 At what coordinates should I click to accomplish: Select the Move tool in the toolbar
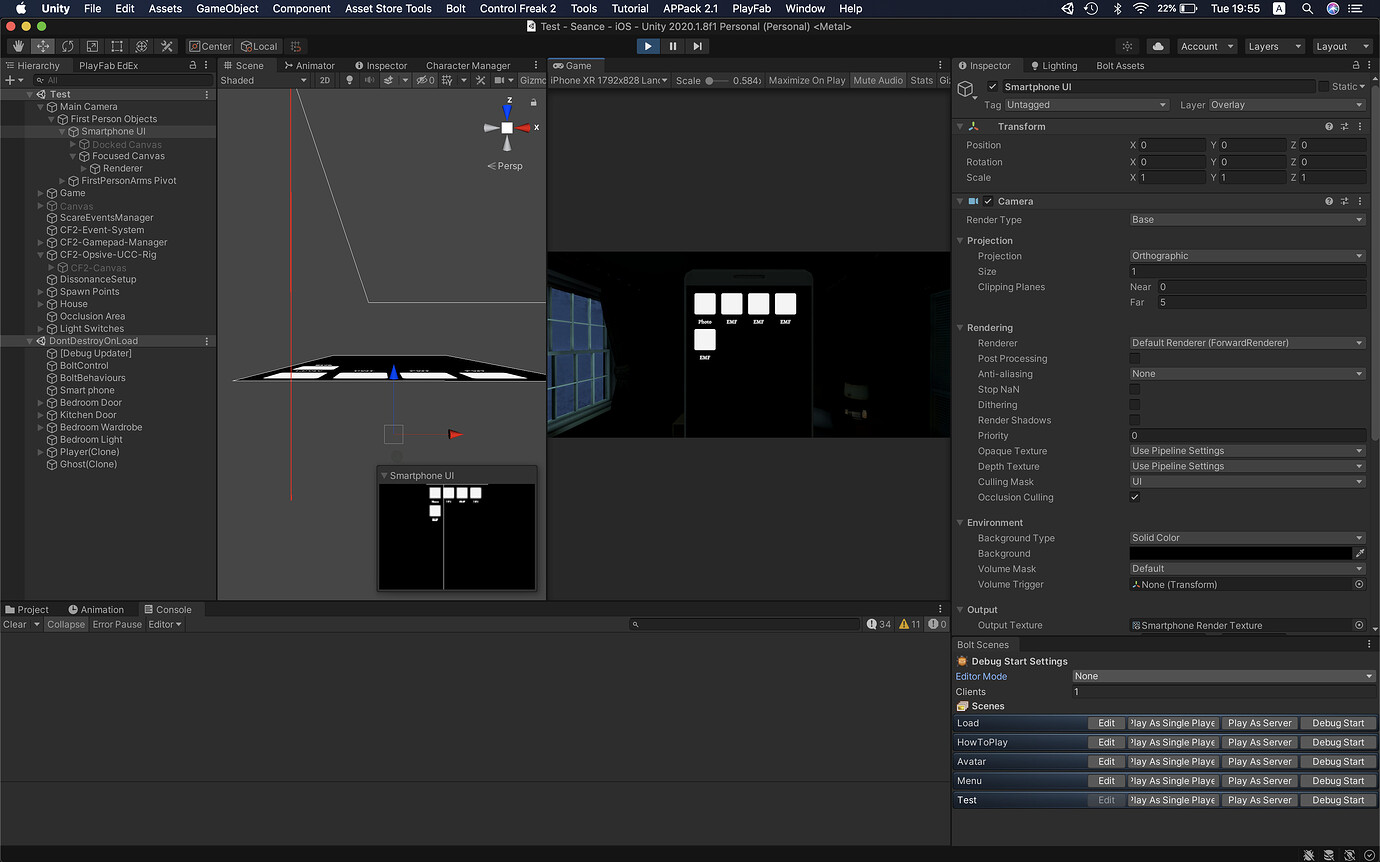[43, 46]
